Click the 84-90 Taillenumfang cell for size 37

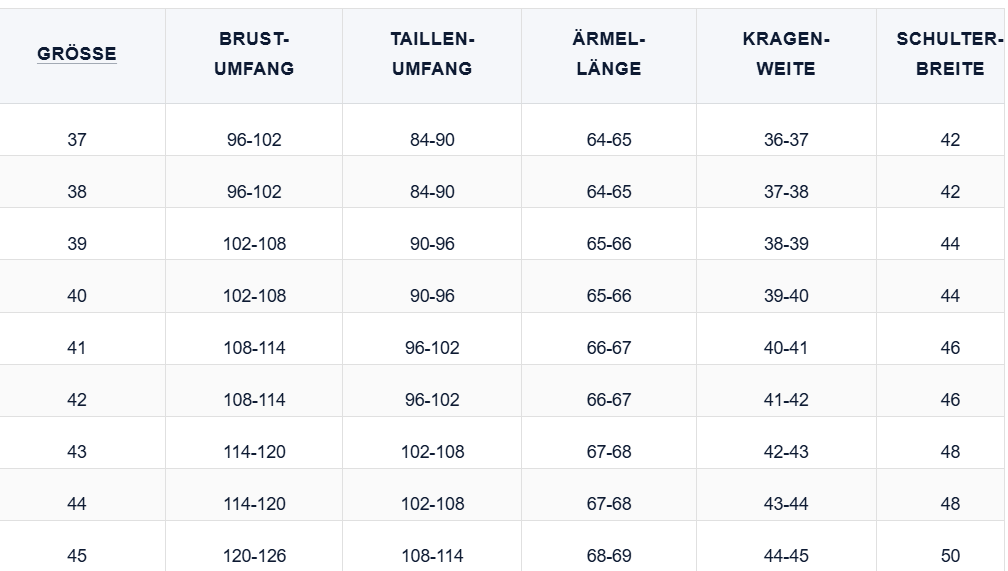432,140
